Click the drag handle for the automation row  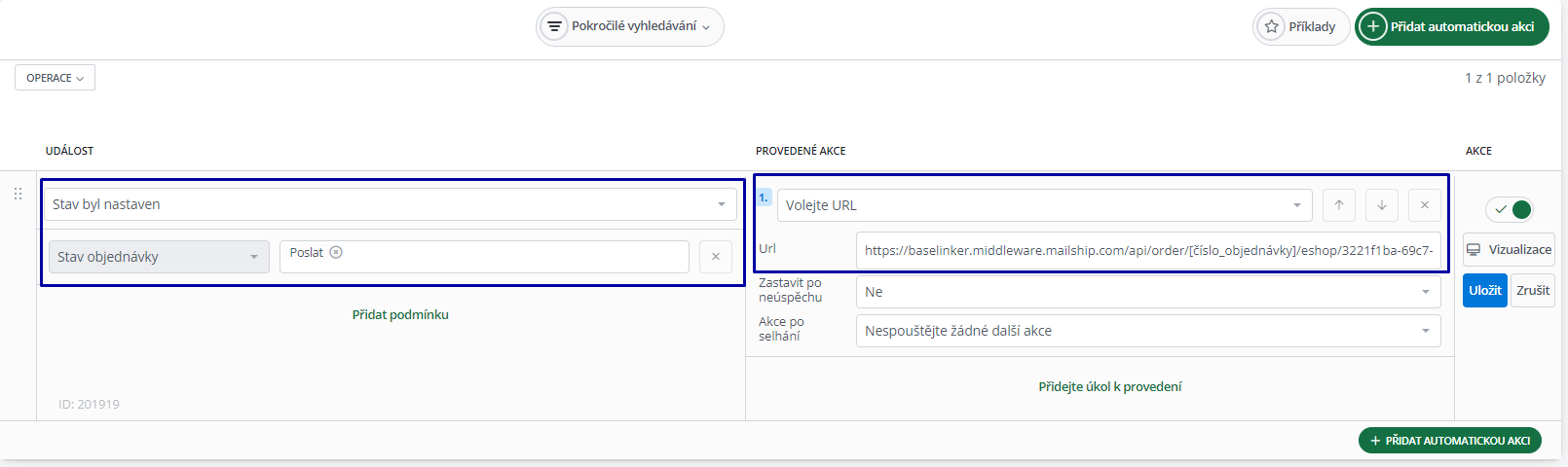[18, 194]
